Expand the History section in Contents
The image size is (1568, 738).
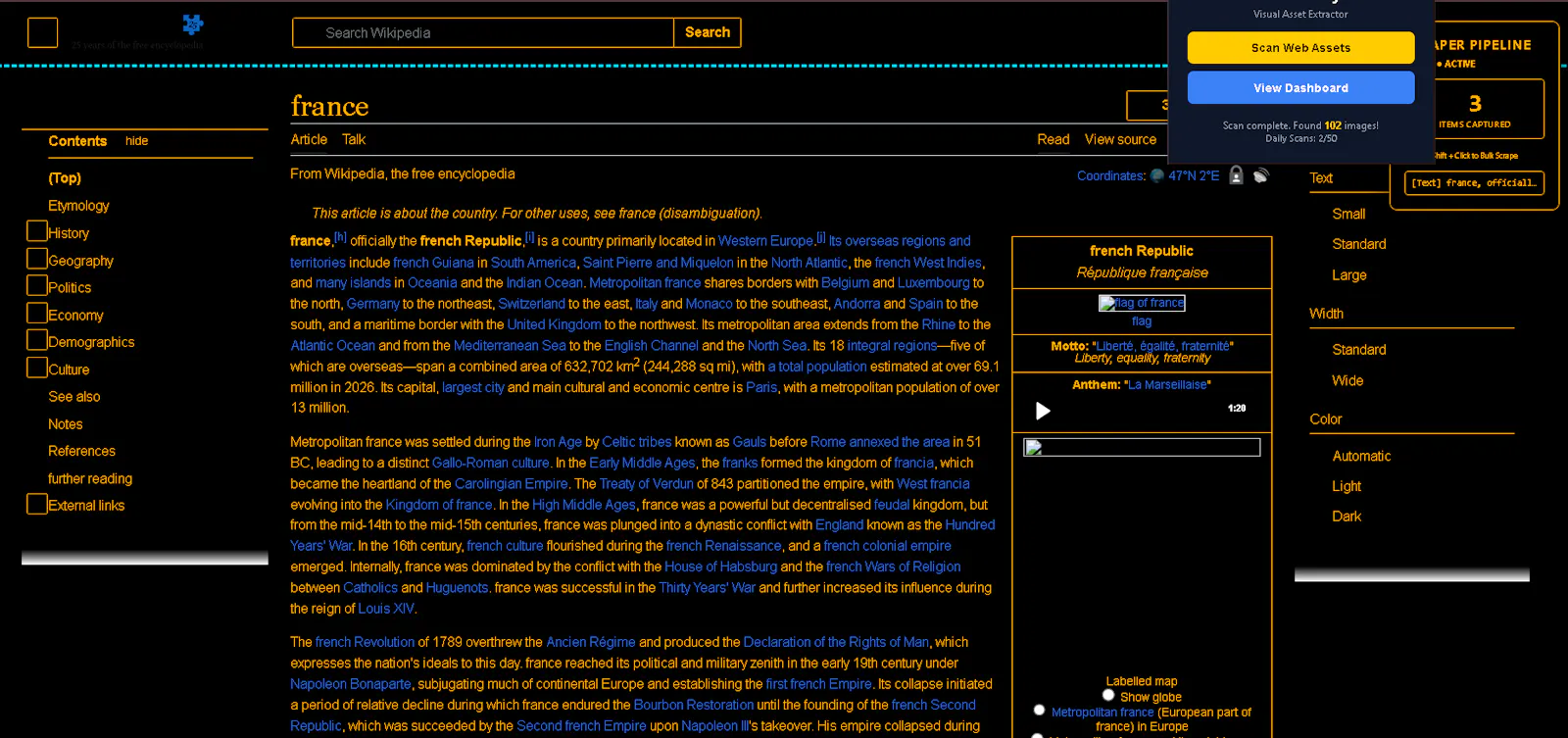tap(37, 231)
